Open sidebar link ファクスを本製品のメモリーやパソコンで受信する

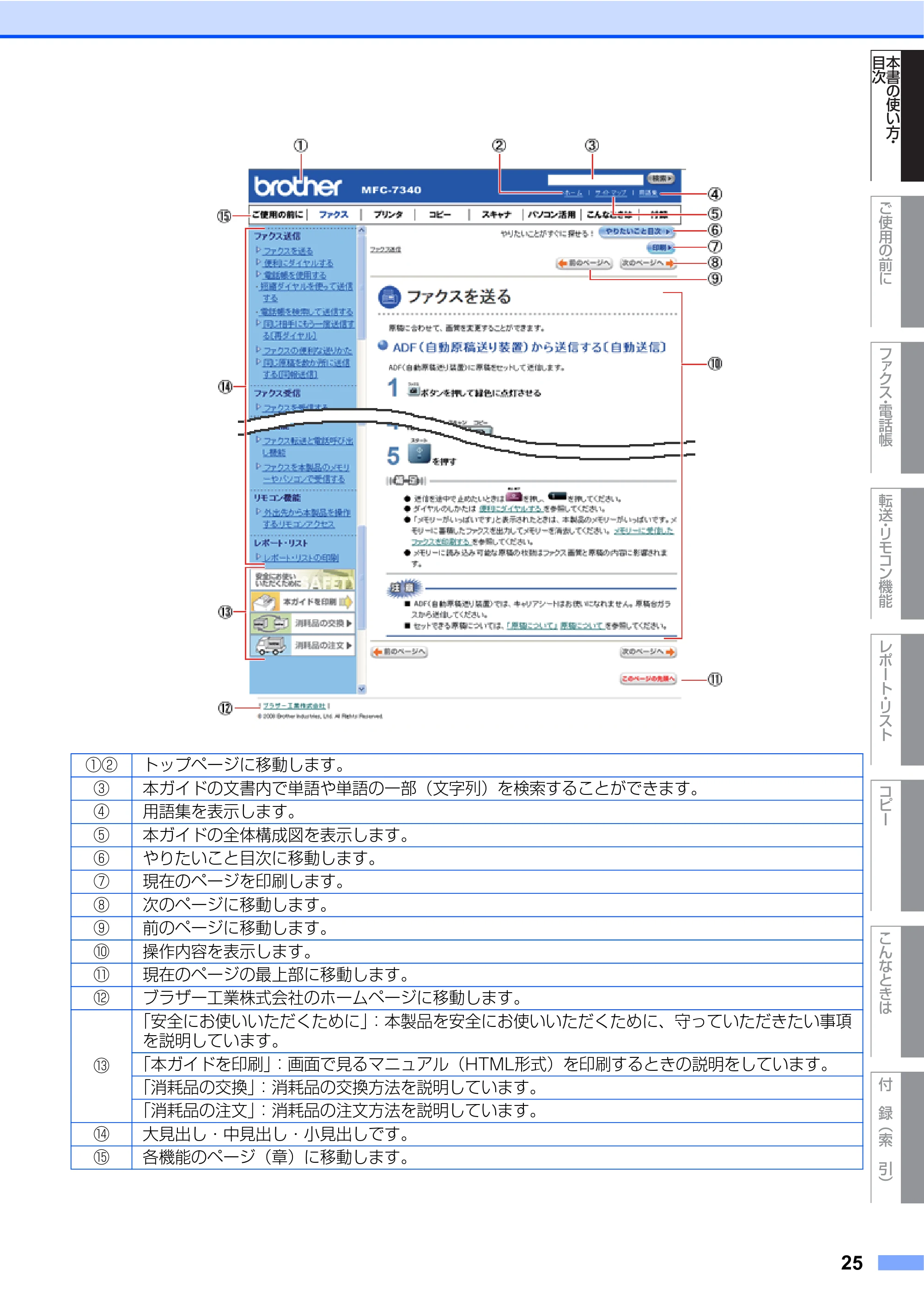[x=305, y=473]
